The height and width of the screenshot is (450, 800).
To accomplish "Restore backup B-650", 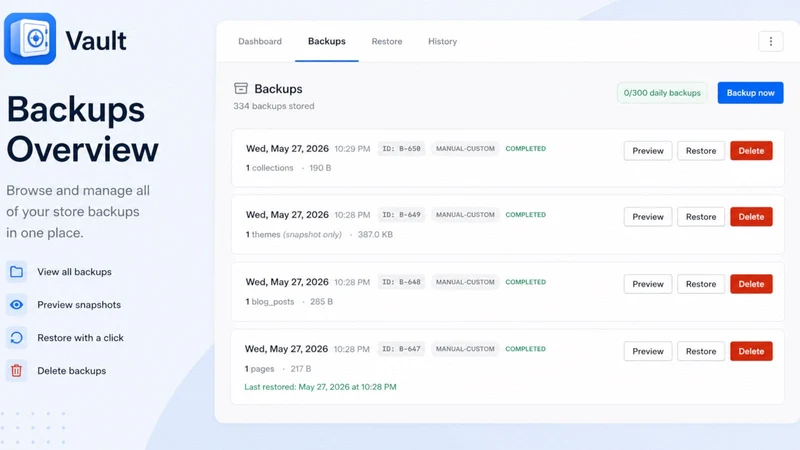I will click(701, 151).
